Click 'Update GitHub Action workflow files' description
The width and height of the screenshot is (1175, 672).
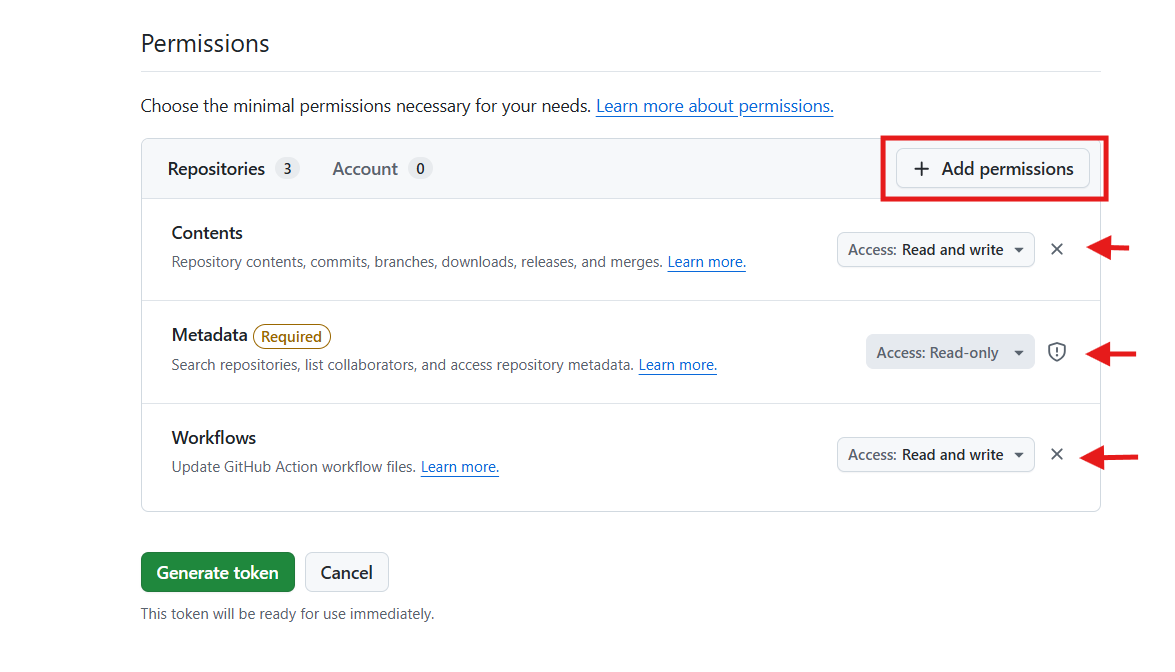(293, 467)
